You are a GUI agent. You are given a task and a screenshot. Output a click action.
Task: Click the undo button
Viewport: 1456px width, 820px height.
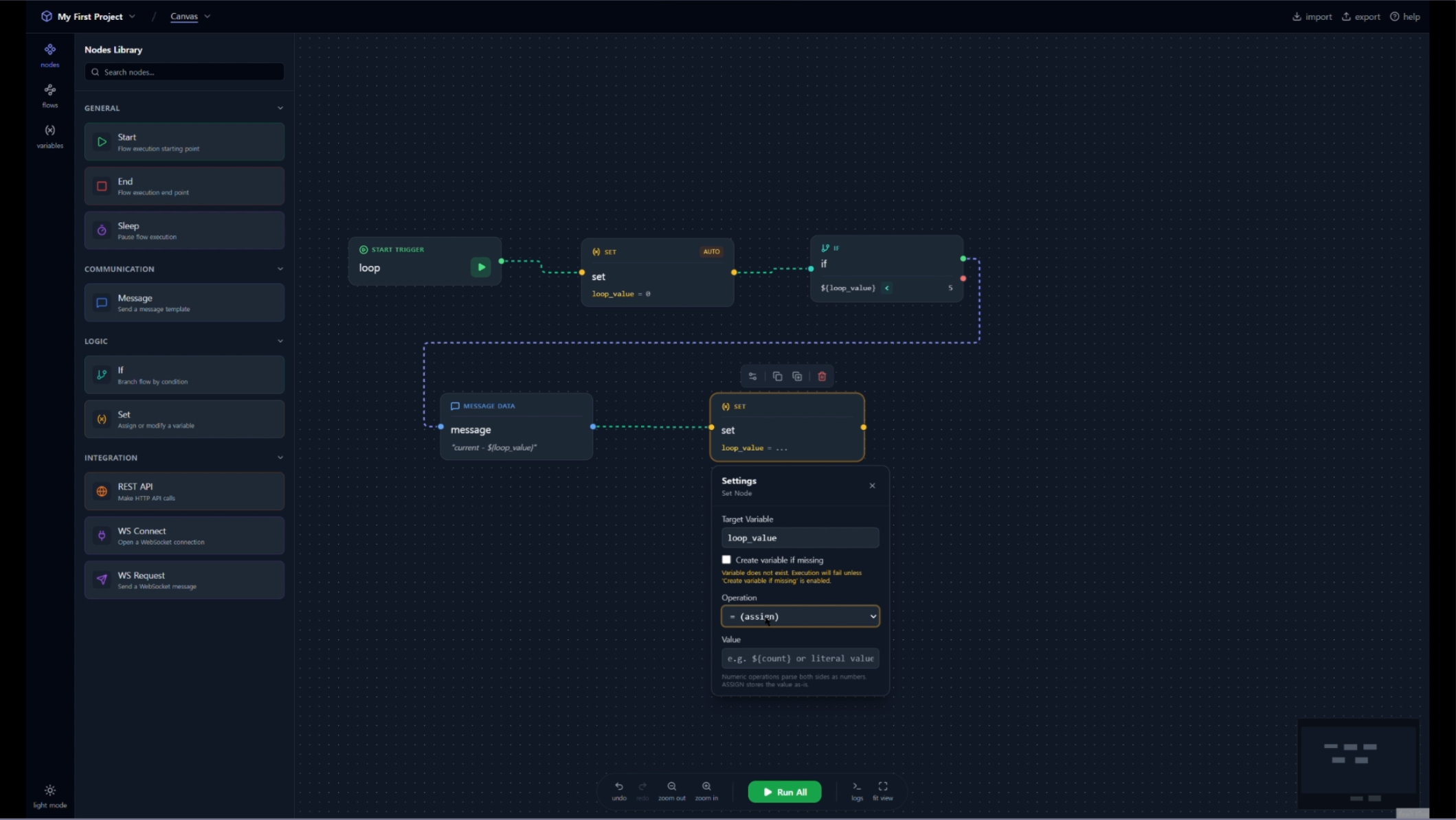point(619,791)
